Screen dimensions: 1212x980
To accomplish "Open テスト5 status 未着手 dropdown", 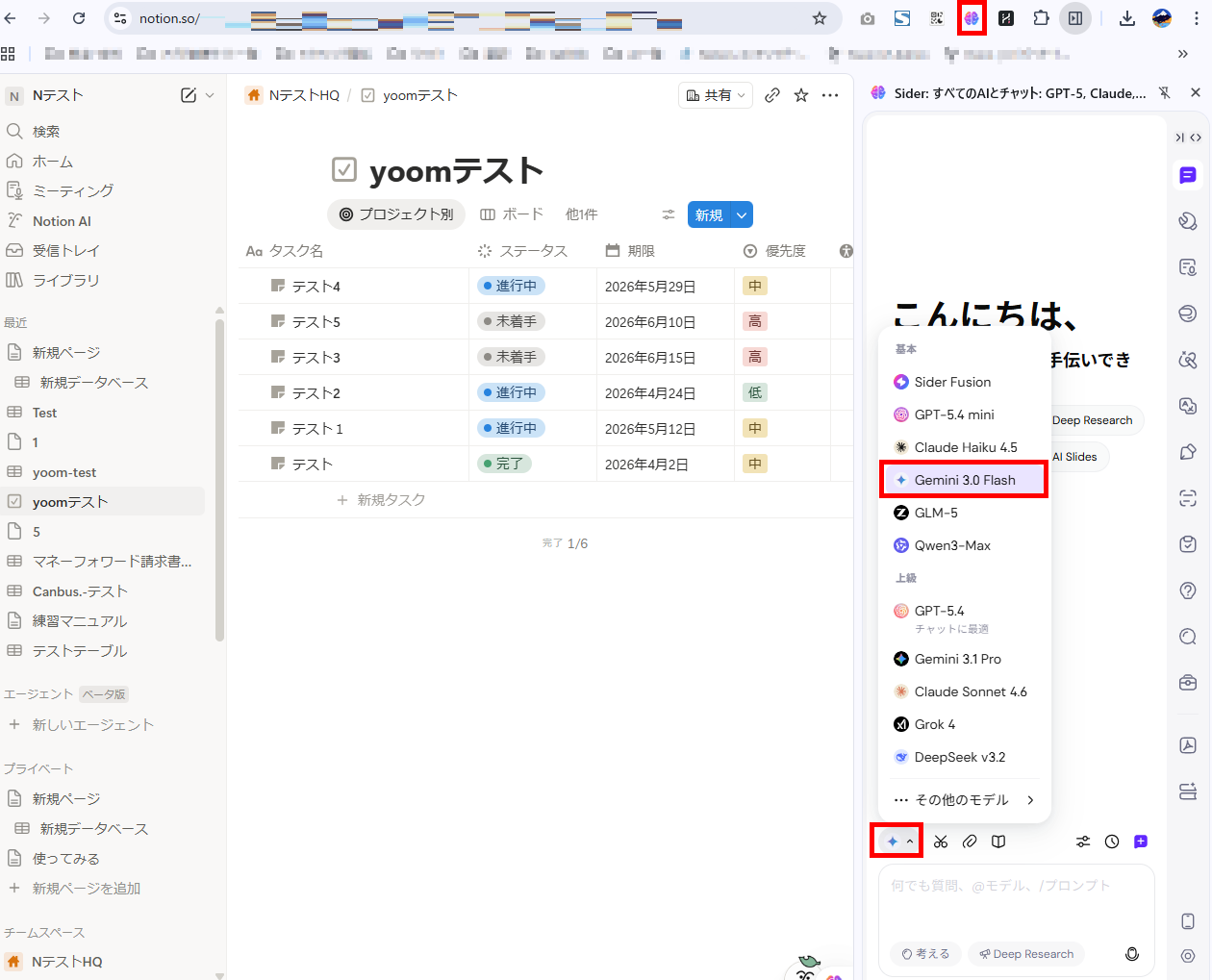I will point(511,321).
